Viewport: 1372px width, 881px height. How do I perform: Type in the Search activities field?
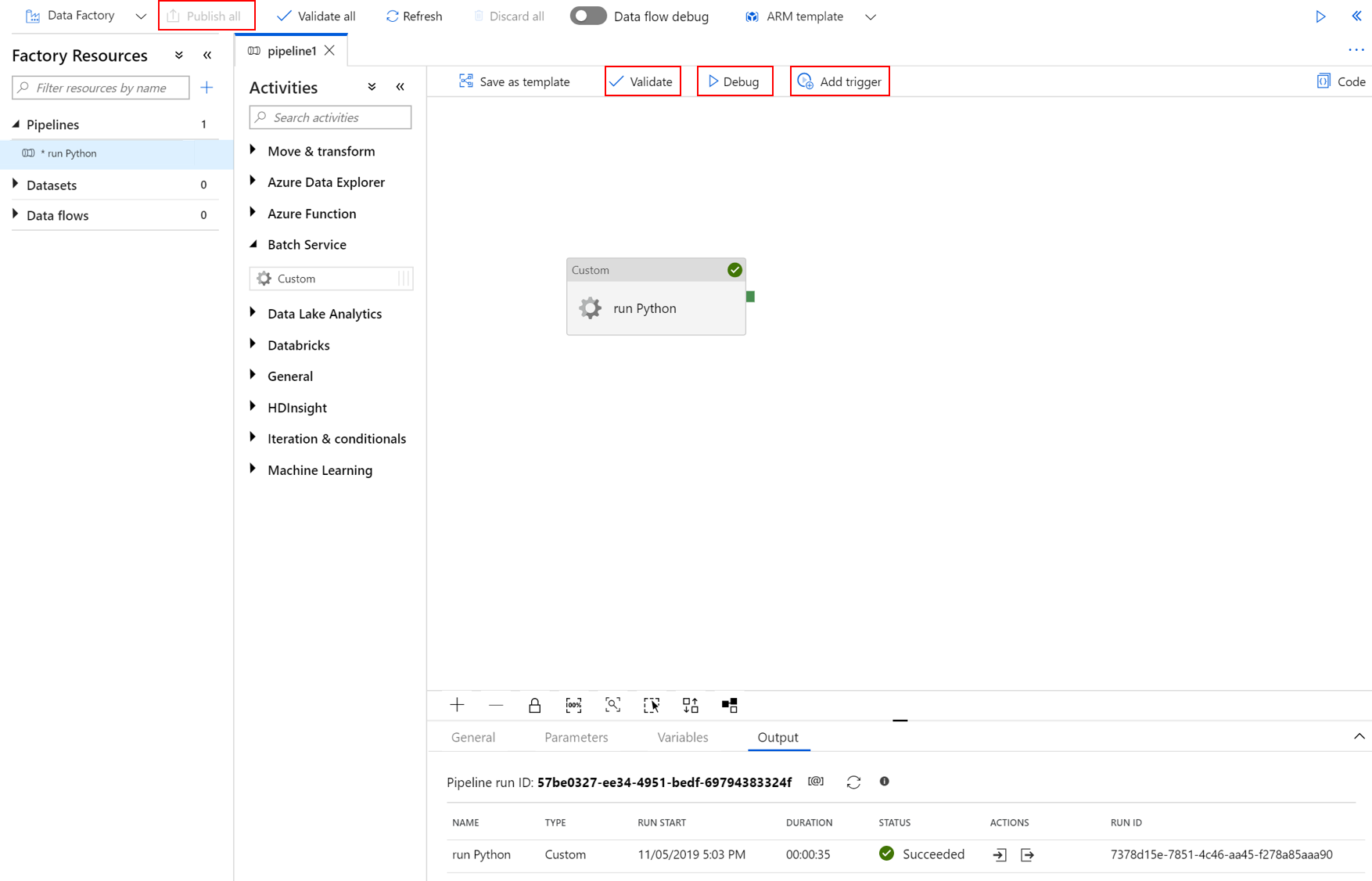[x=329, y=117]
